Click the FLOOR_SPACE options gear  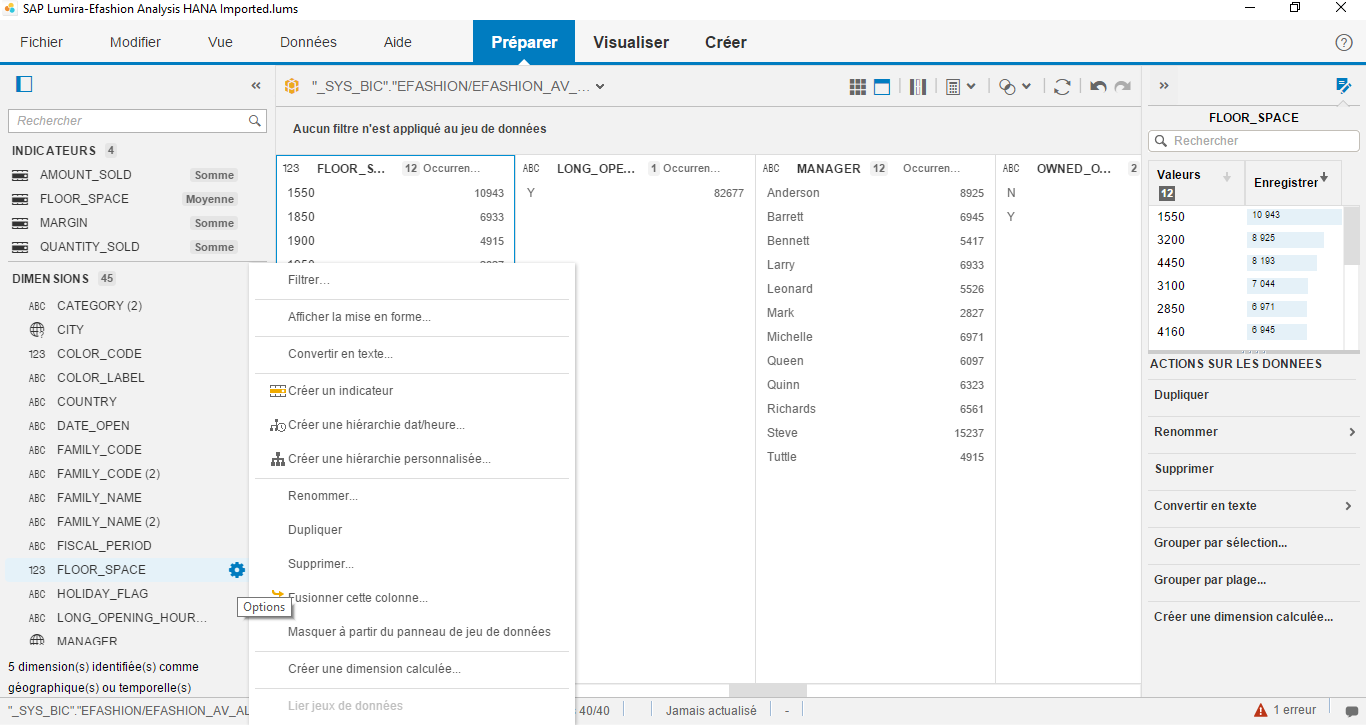pyautogui.click(x=236, y=570)
